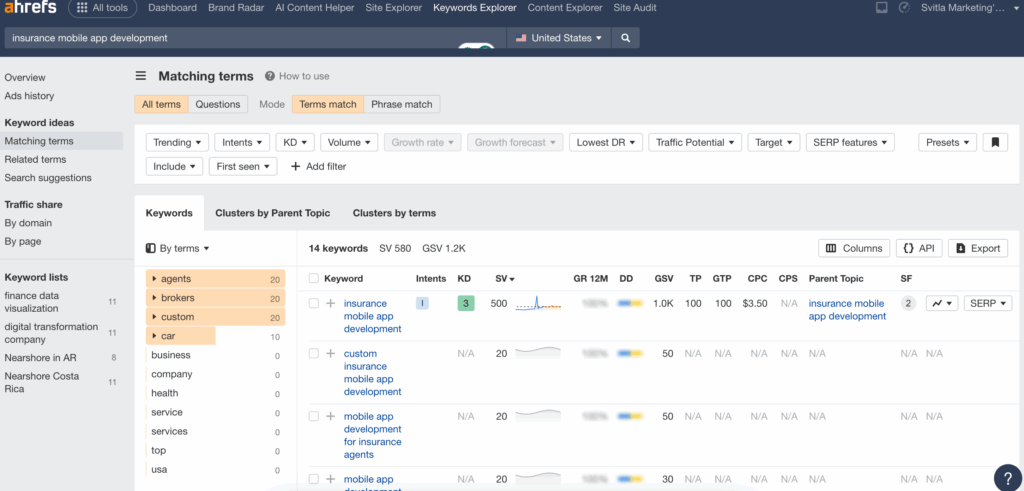1024x491 pixels.
Task: Open the By terms grouping dropdown
Action: [x=178, y=248]
